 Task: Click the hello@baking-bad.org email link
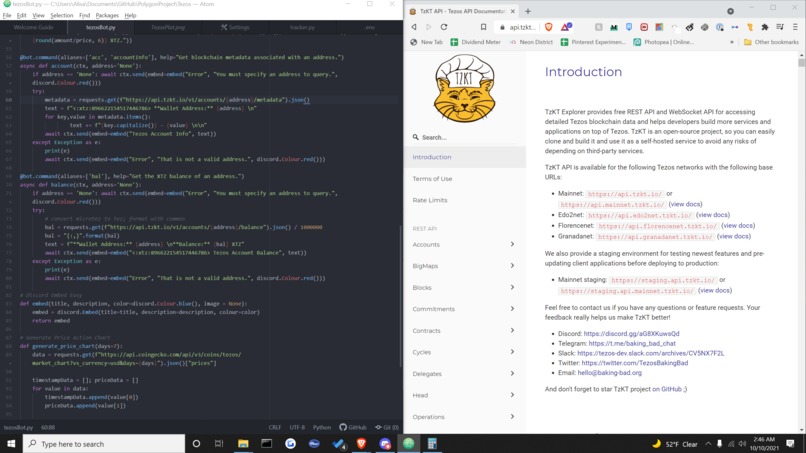(610, 373)
